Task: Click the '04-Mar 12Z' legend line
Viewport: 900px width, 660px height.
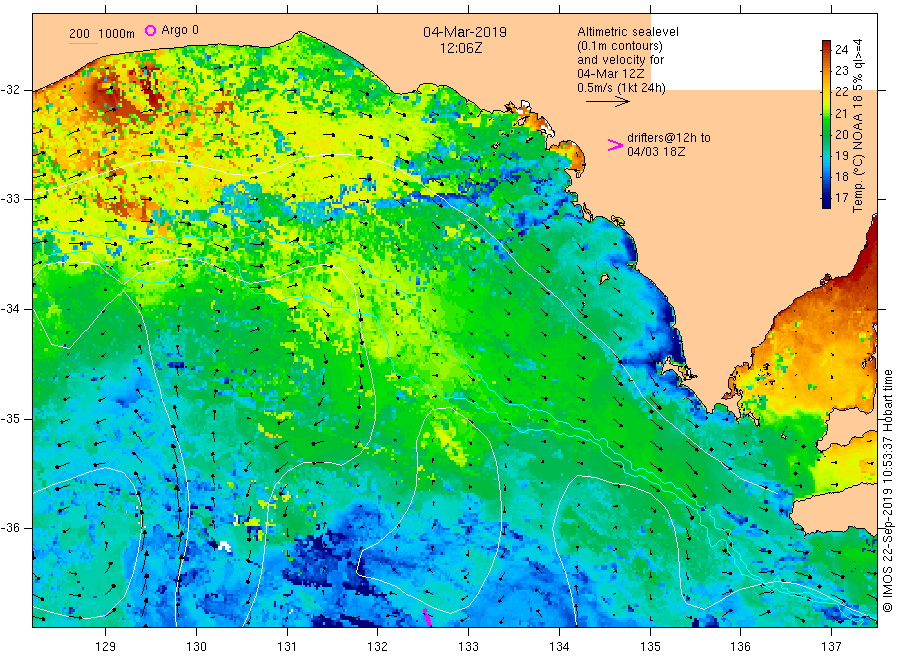Action: (x=611, y=74)
